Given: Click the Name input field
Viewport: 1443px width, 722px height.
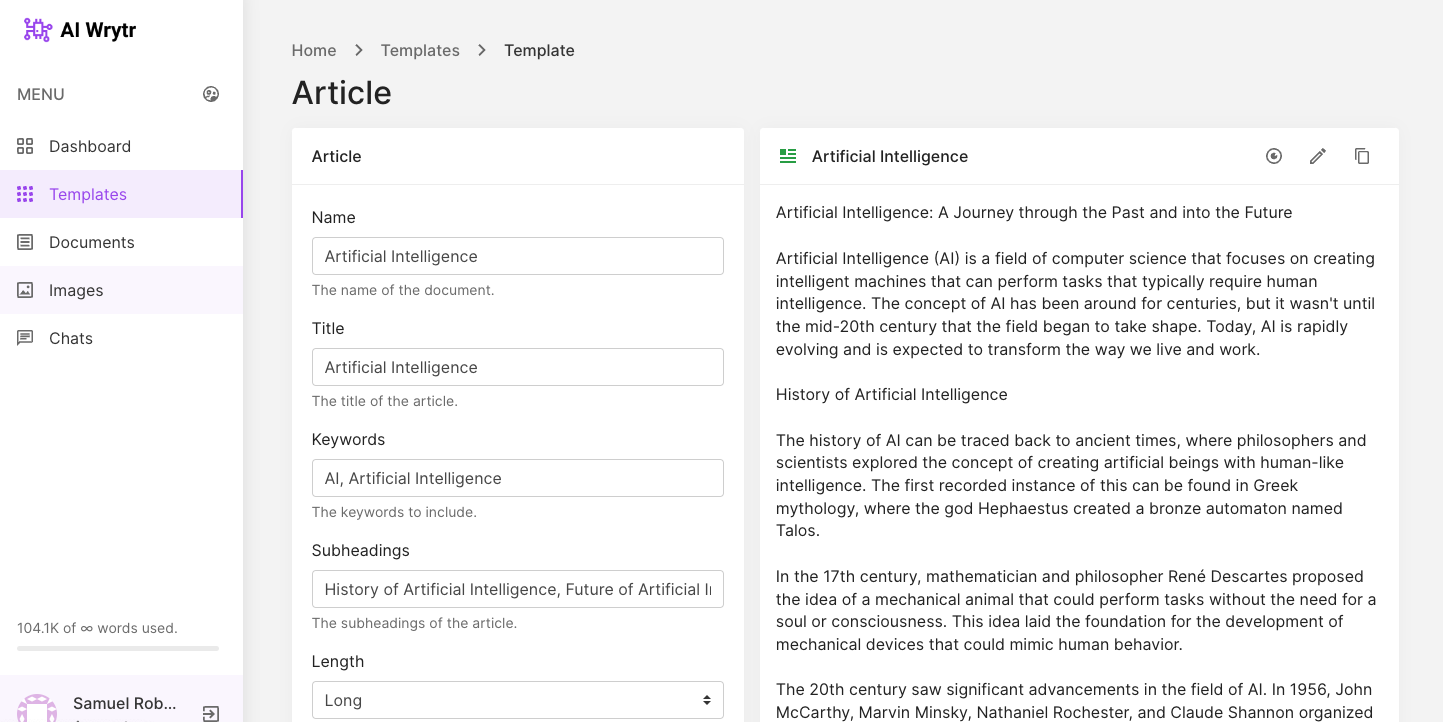Looking at the screenshot, I should tap(517, 256).
